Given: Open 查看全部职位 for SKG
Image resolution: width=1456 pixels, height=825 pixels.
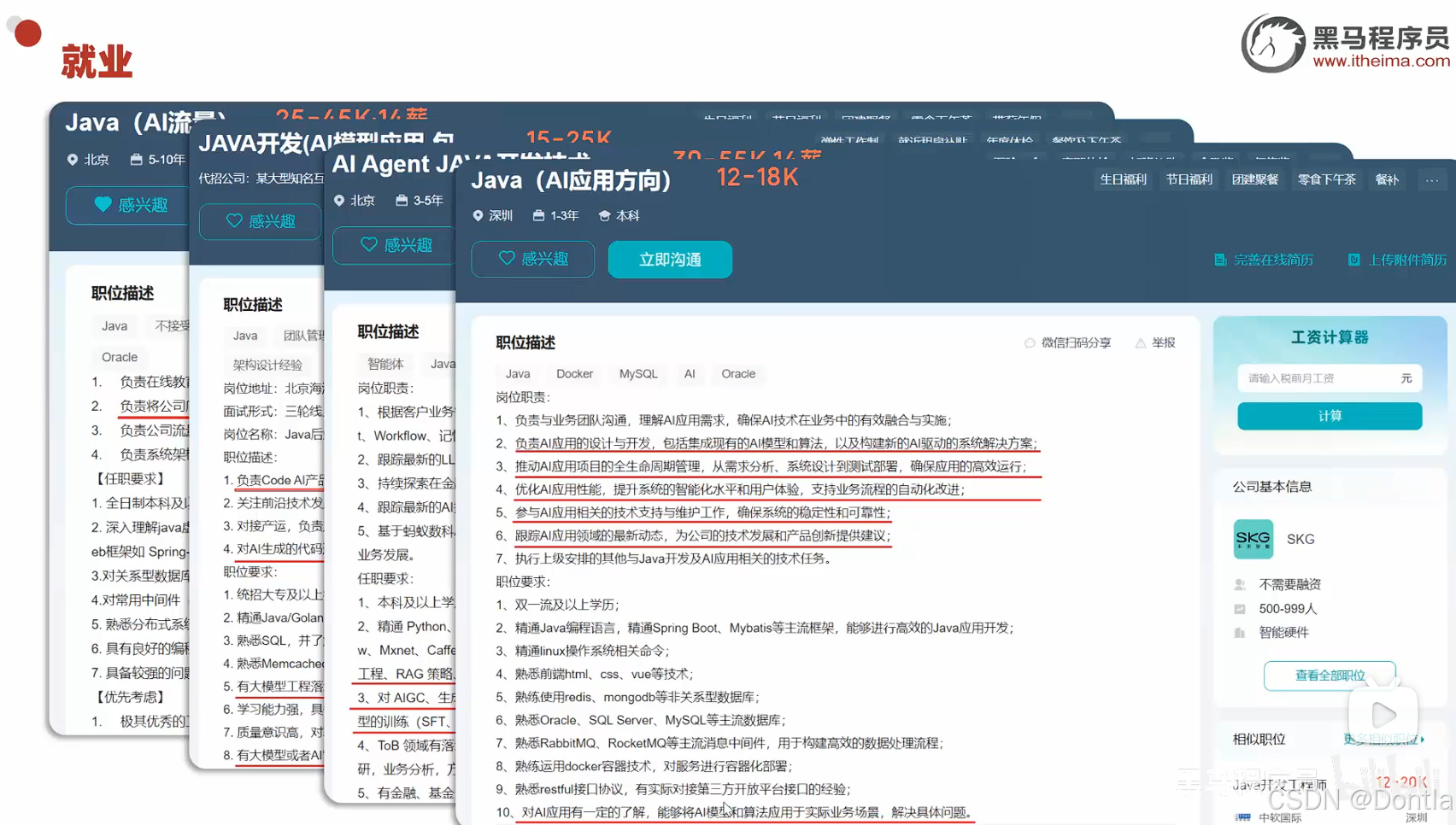Looking at the screenshot, I should tap(1329, 676).
